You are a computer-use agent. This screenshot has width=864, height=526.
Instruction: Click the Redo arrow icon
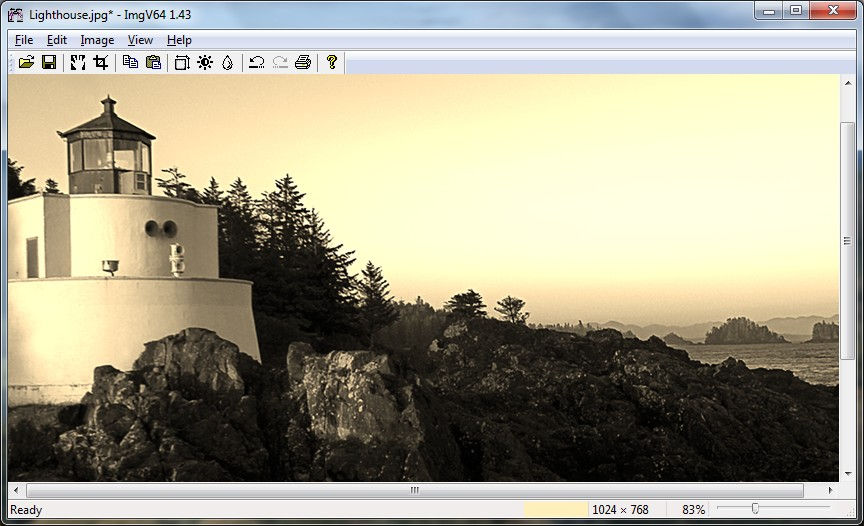click(280, 62)
